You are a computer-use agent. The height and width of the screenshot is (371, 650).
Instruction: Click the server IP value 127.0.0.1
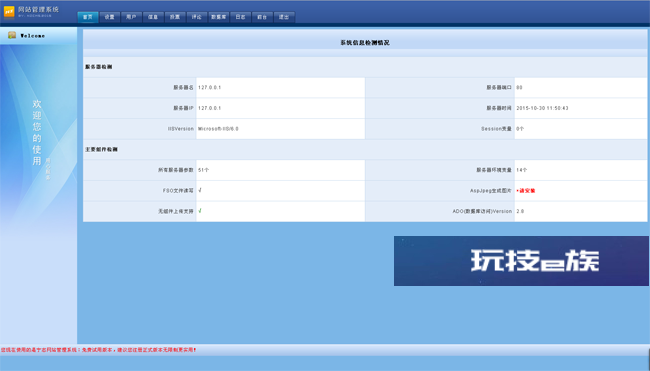[x=209, y=108]
